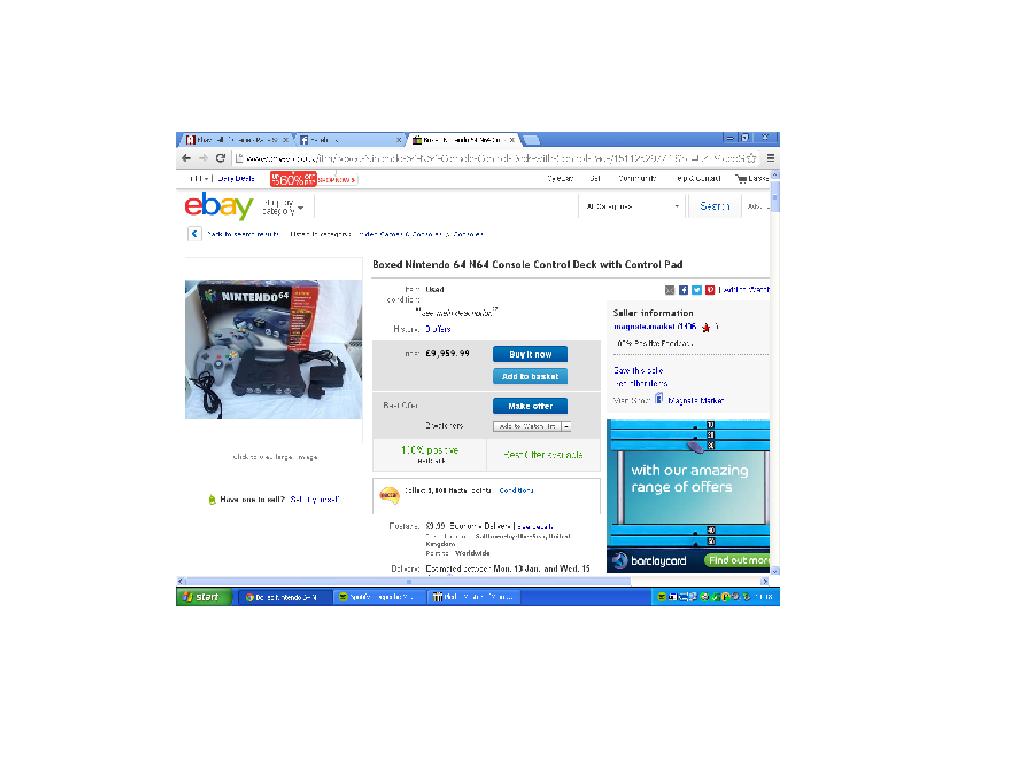The width and height of the screenshot is (1024, 768).
Task: Click the first system tray icon
Action: [661, 597]
